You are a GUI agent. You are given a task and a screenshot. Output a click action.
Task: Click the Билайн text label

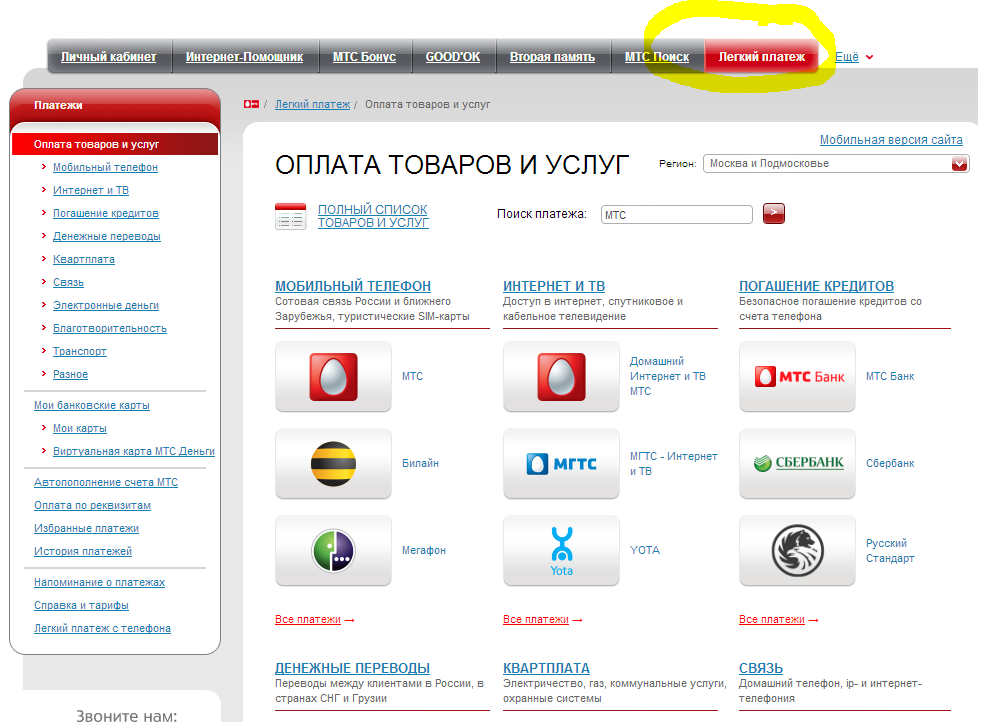[x=420, y=463]
